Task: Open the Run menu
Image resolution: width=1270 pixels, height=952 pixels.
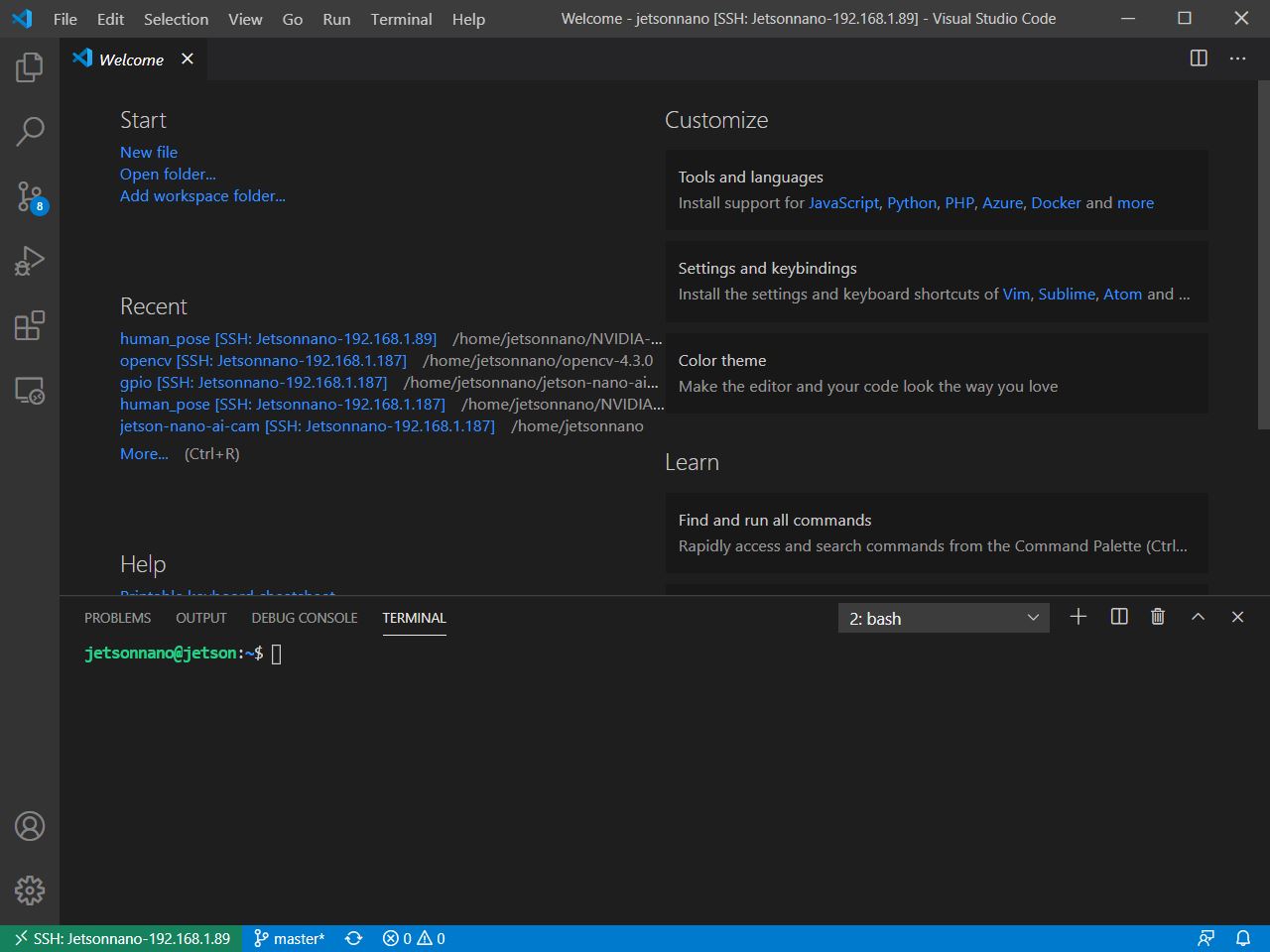Action: [x=336, y=19]
